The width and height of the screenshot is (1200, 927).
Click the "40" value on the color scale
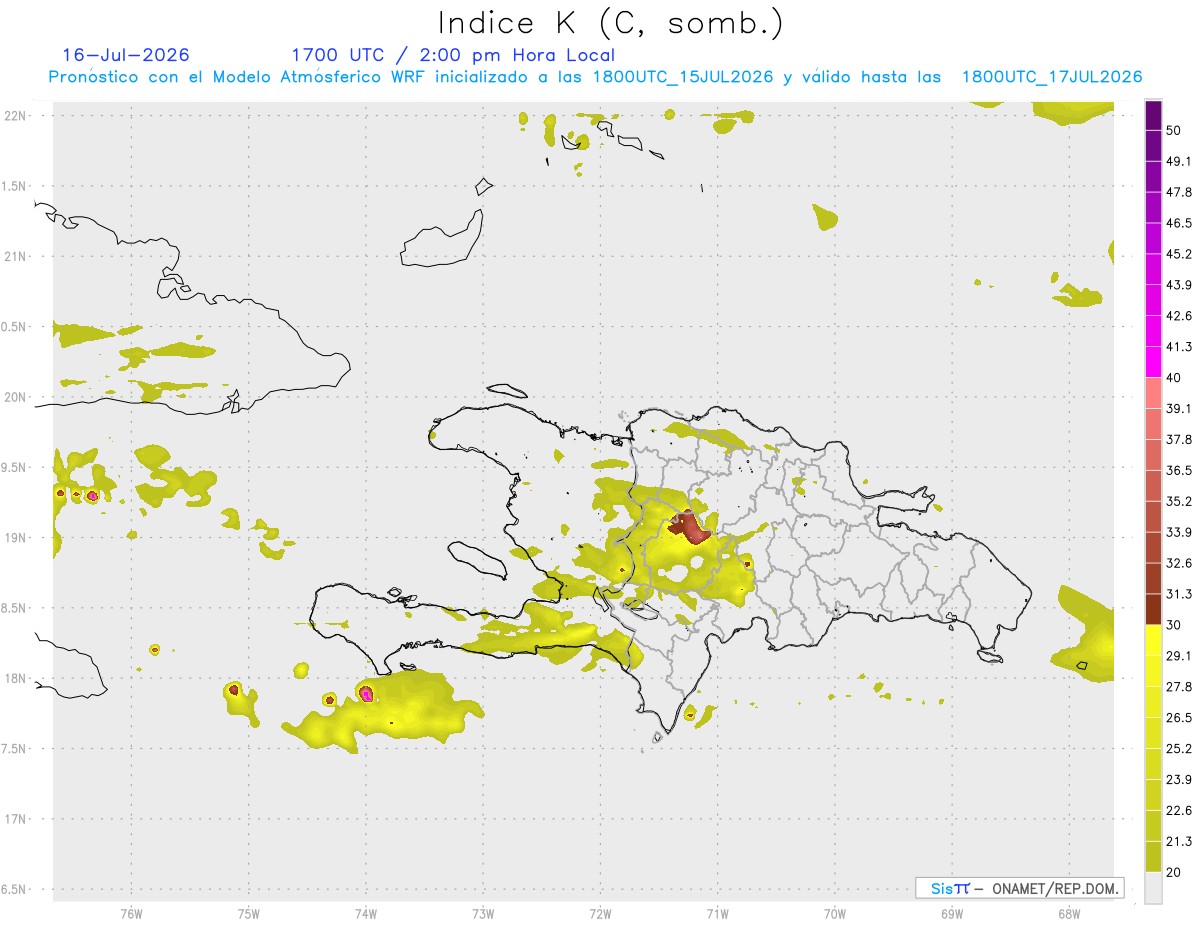click(x=1175, y=378)
